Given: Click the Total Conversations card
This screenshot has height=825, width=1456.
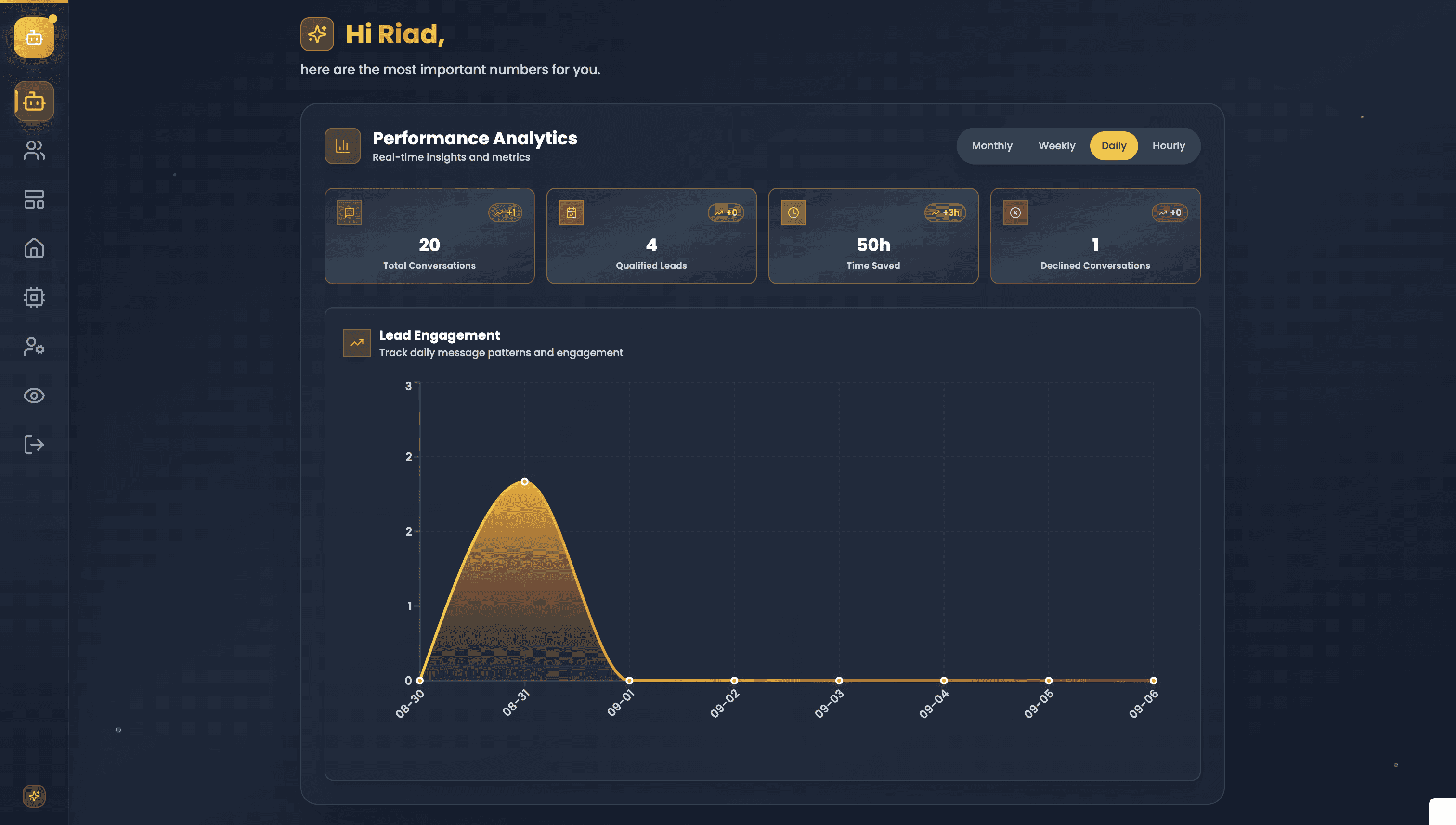Looking at the screenshot, I should click(x=429, y=236).
